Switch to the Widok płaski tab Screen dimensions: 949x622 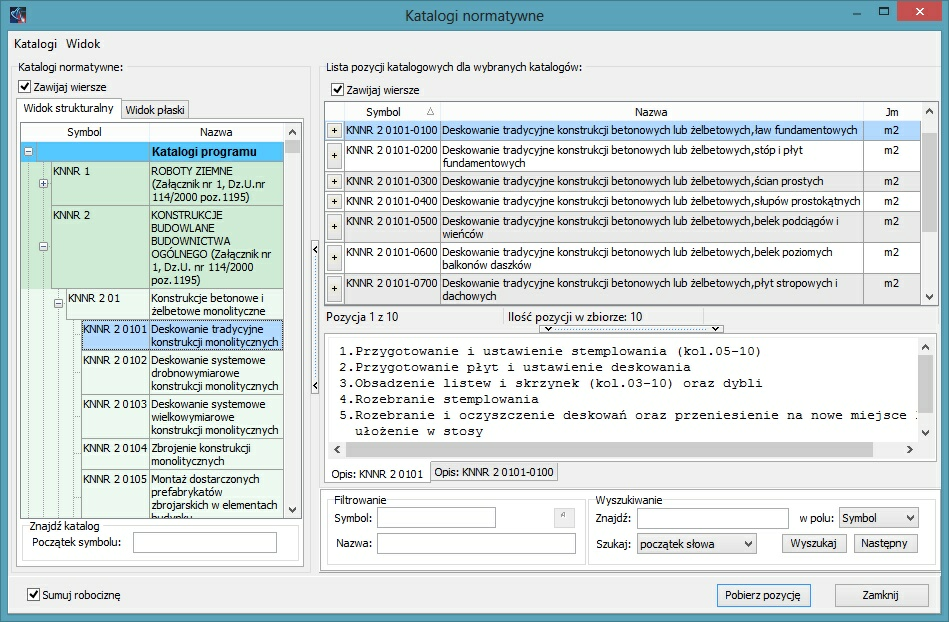tap(155, 110)
